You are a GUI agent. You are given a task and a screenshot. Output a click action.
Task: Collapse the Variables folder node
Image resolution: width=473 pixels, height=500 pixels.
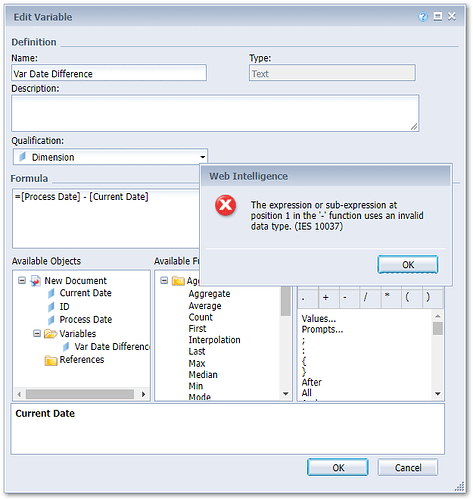(37, 333)
